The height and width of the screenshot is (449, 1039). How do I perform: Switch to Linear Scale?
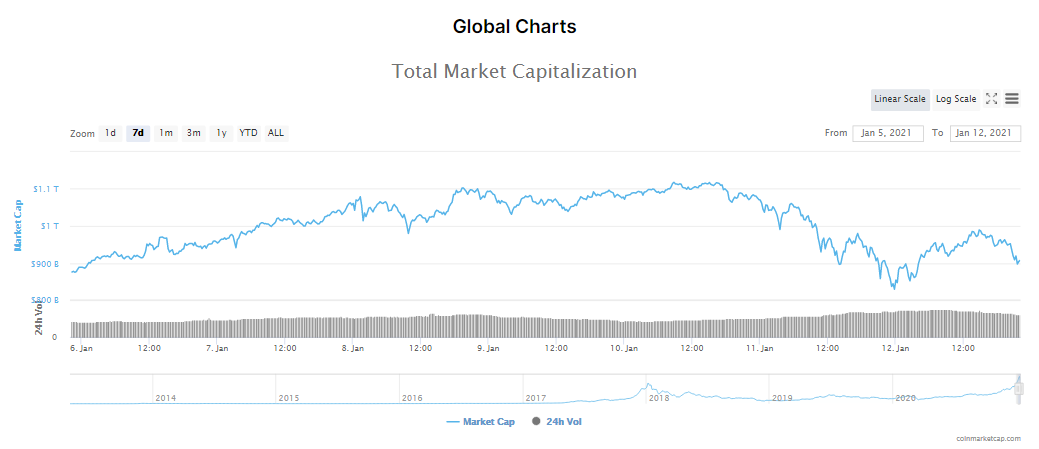click(900, 99)
